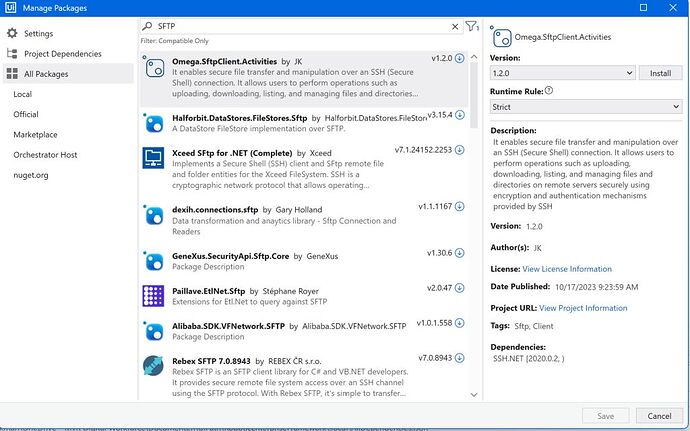
Task: Click the Install button
Action: pos(660,73)
